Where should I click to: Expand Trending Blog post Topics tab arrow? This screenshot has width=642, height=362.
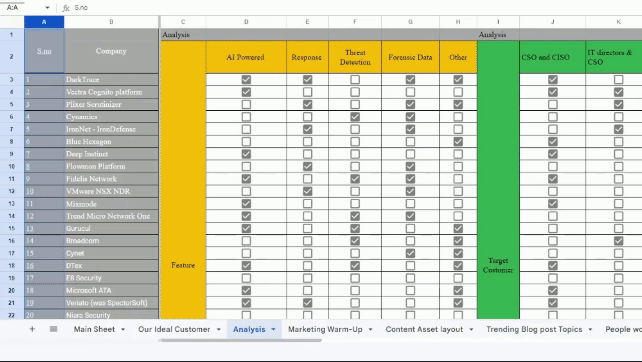pos(590,329)
